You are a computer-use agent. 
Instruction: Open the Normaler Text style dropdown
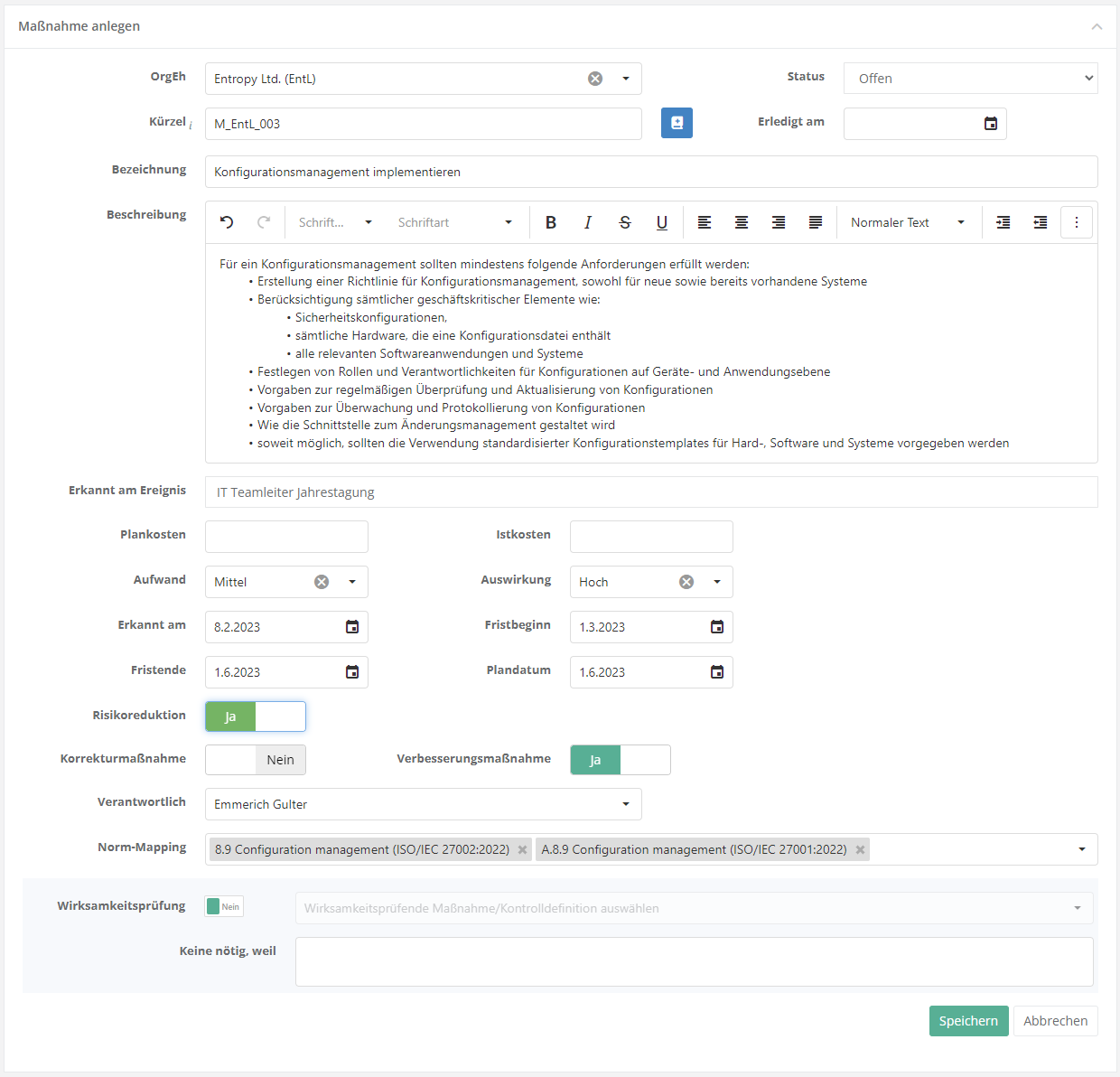point(908,222)
